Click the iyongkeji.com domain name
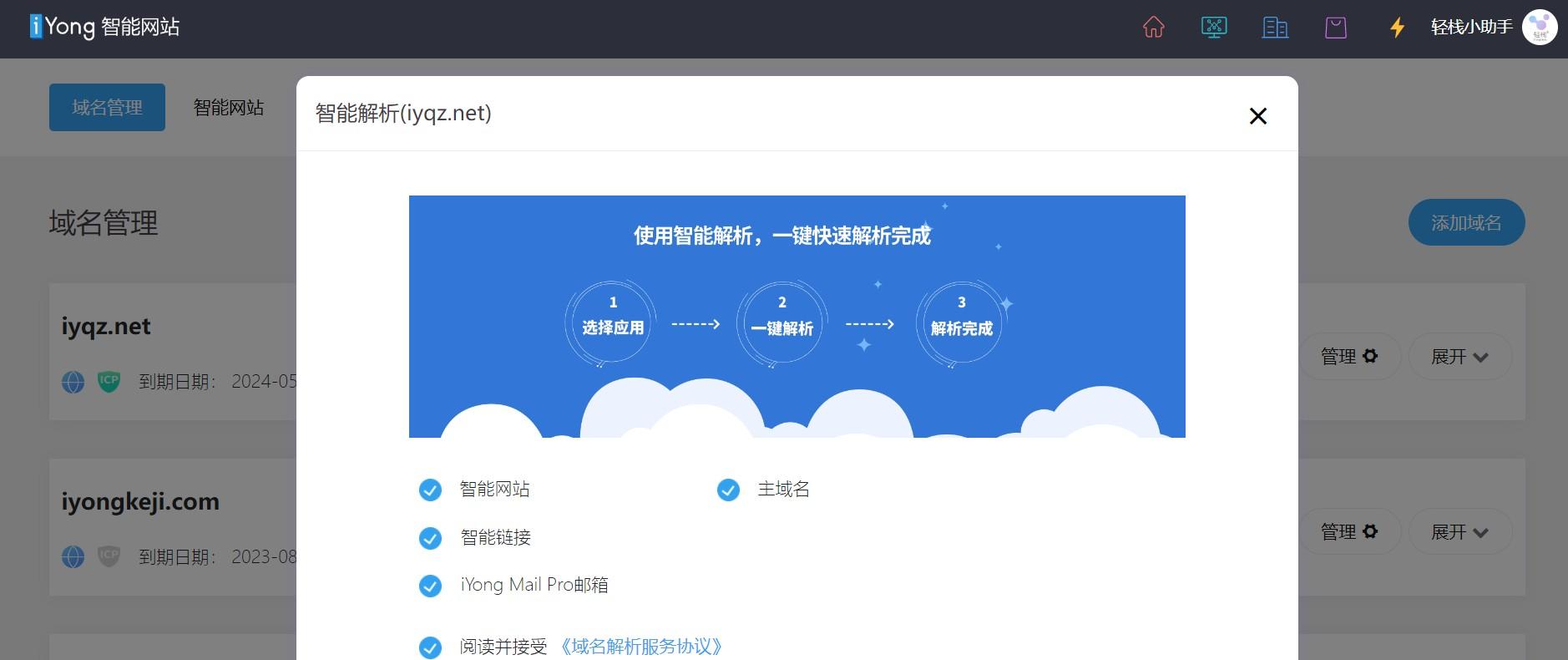1568x660 pixels. 140,501
